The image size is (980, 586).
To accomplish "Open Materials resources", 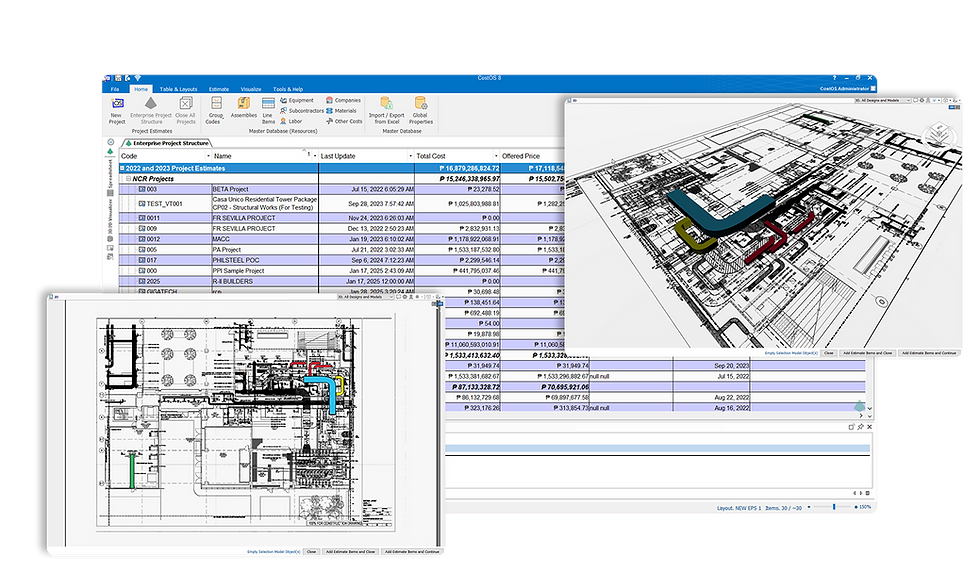I will pyautogui.click(x=341, y=111).
